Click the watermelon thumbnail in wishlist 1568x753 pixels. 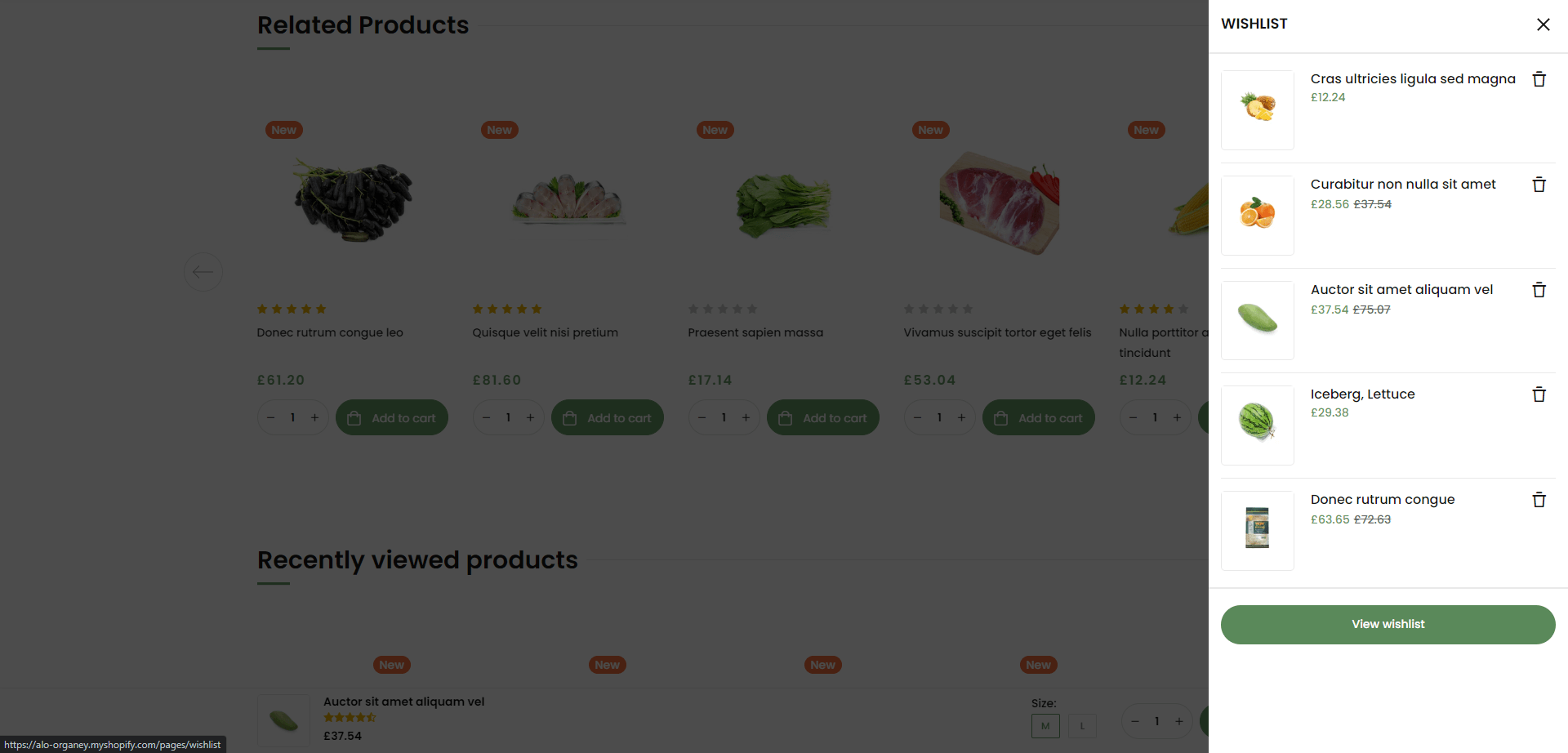(x=1257, y=425)
